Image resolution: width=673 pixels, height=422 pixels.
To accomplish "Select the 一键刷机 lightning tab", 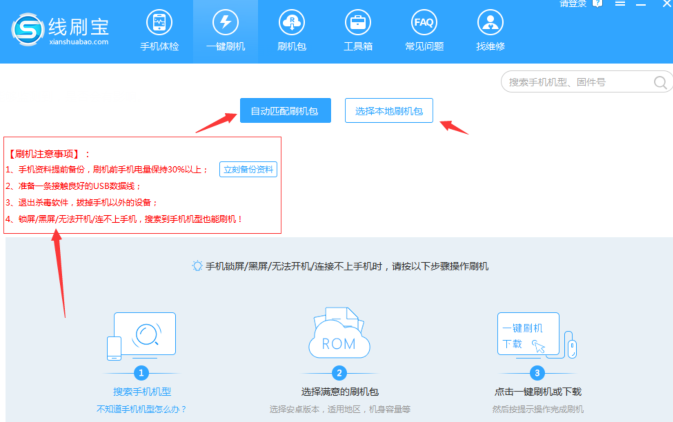I will (x=224, y=31).
